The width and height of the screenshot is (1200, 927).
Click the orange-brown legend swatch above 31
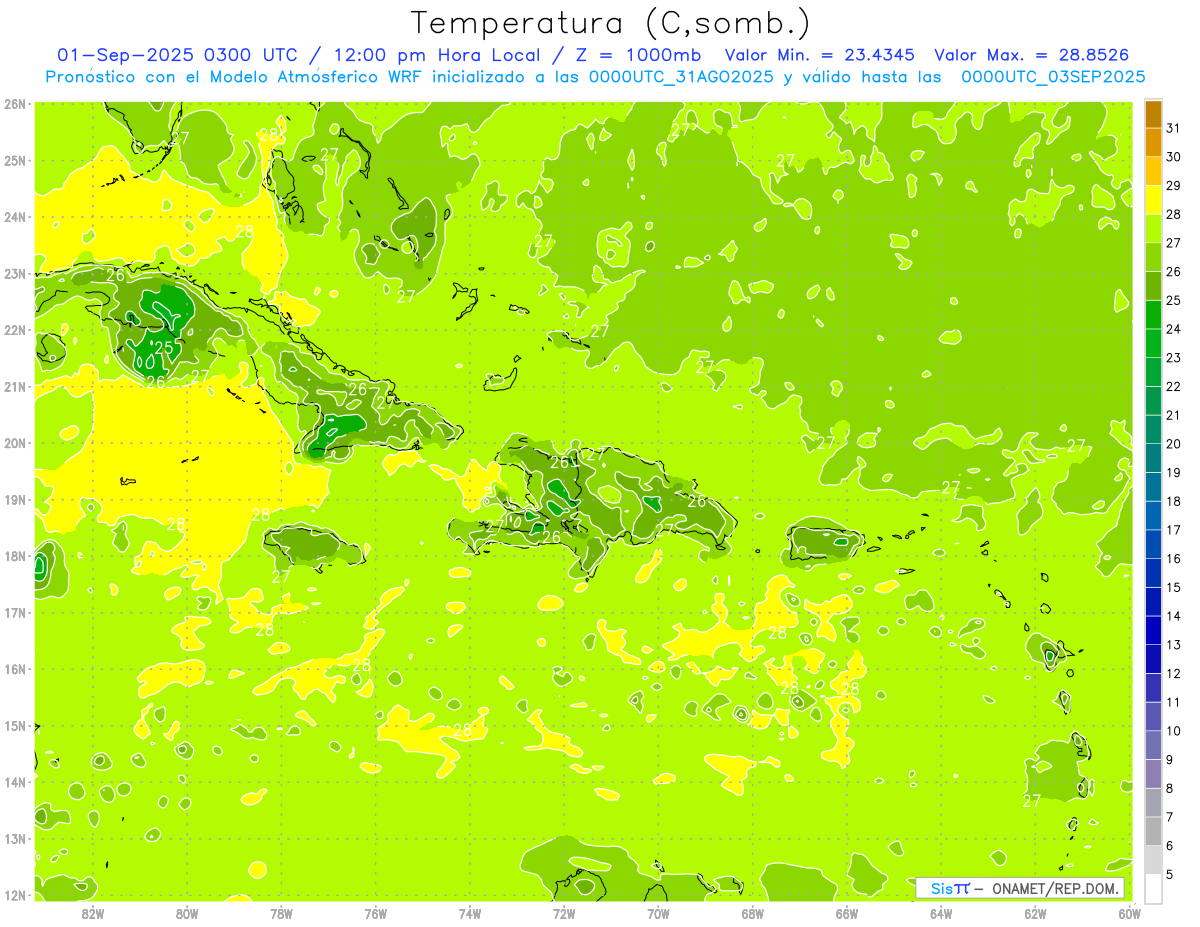click(x=1153, y=114)
